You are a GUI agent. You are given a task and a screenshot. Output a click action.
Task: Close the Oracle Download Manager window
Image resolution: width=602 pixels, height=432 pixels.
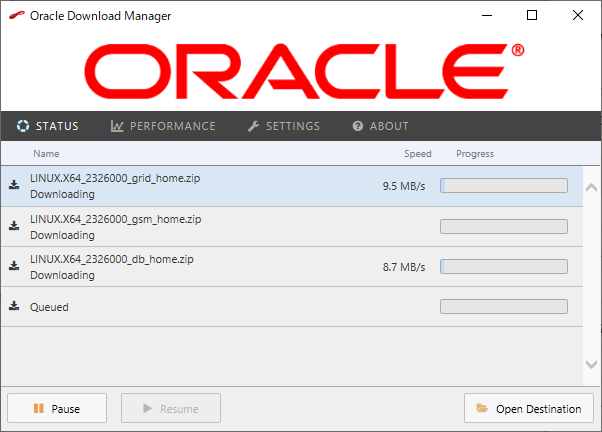578,15
